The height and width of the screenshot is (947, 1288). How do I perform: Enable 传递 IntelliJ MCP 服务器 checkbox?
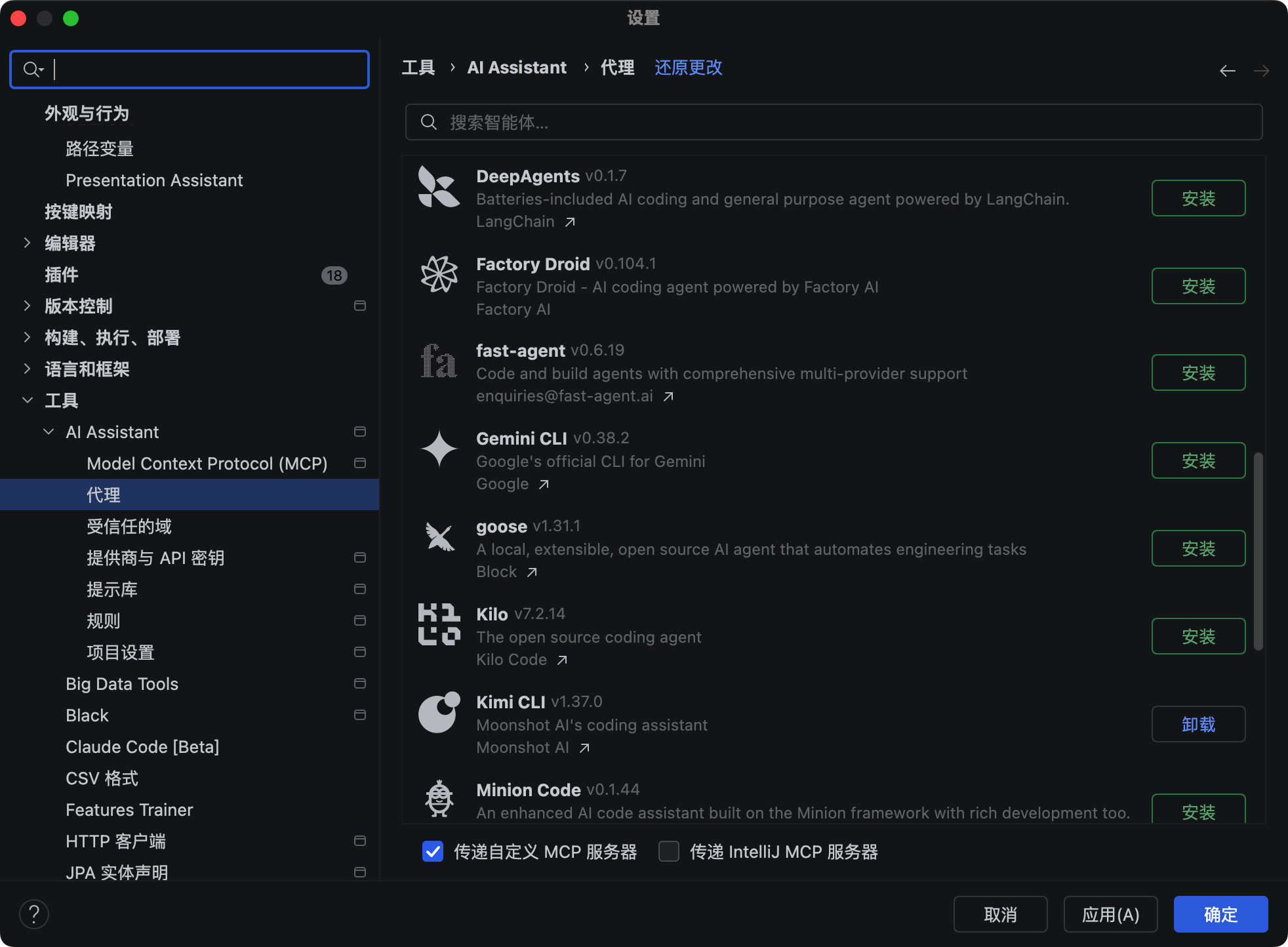coord(669,852)
